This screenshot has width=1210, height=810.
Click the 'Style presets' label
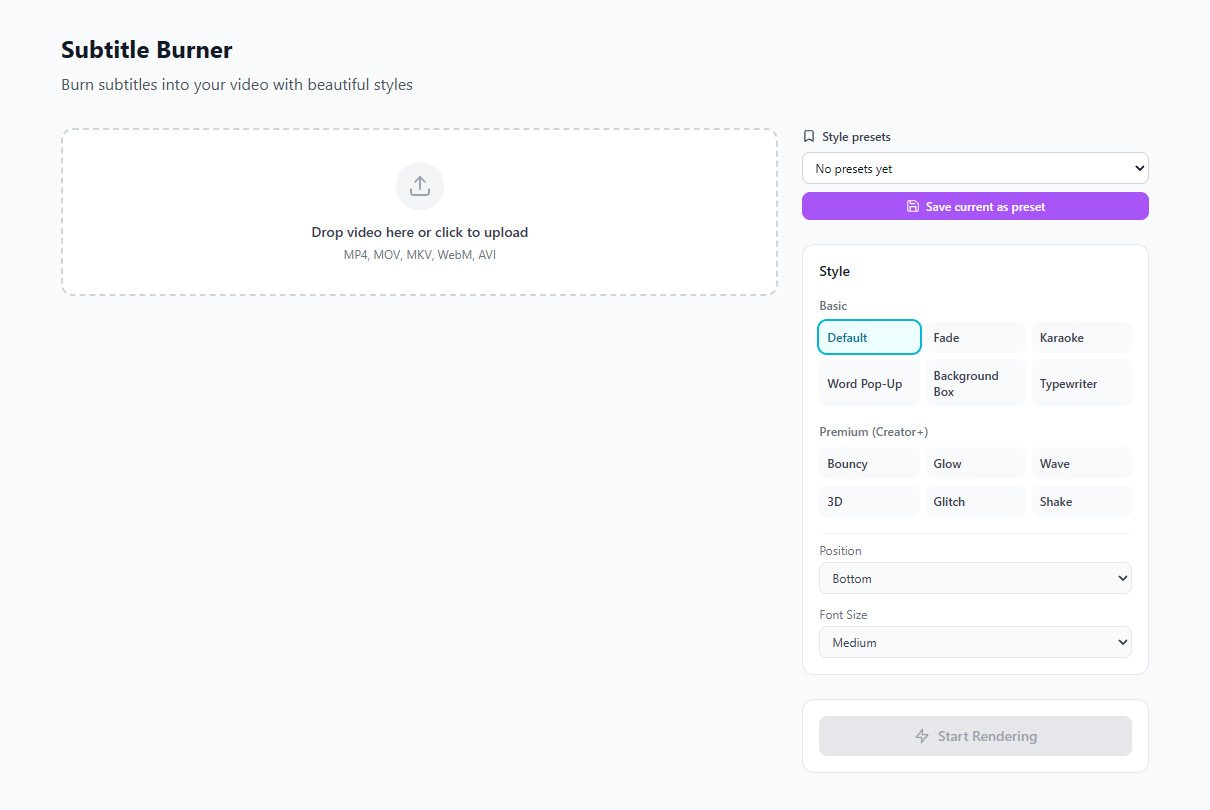[x=856, y=136]
